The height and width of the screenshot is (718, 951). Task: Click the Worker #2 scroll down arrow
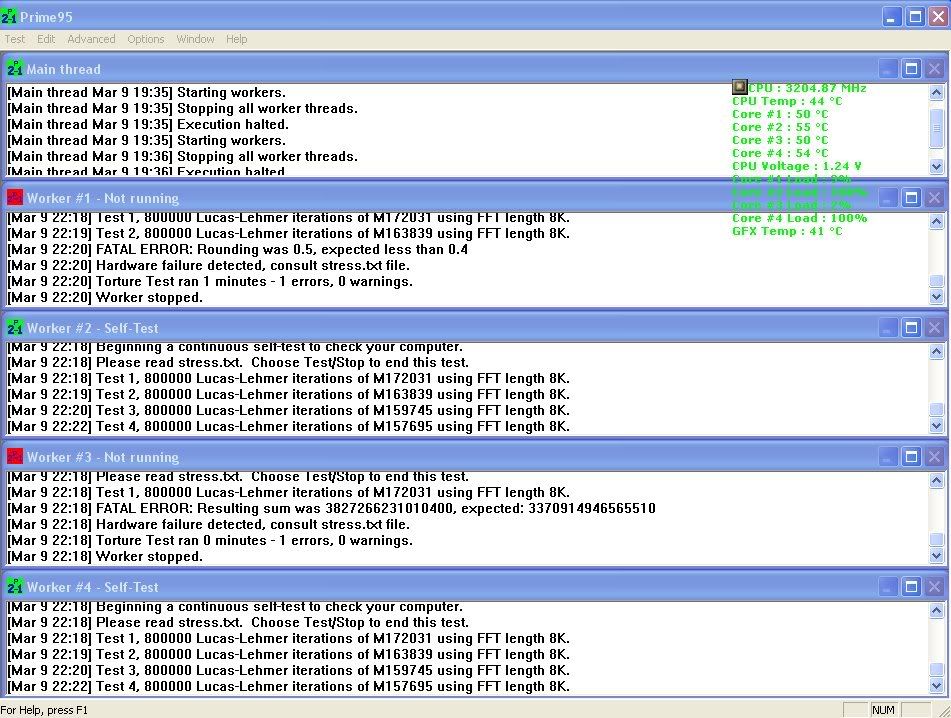(x=936, y=426)
